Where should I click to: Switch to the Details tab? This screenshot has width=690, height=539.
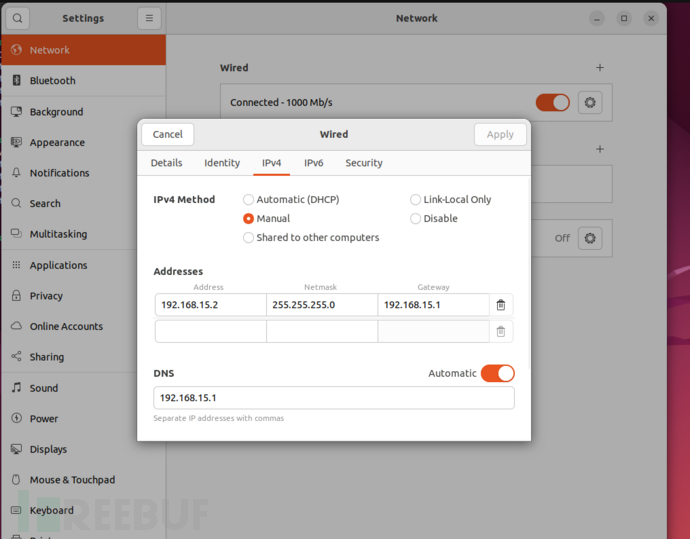coord(166,163)
